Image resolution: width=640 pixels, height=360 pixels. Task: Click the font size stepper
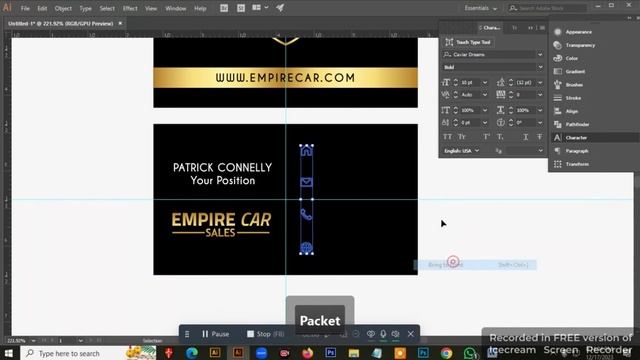[456, 82]
